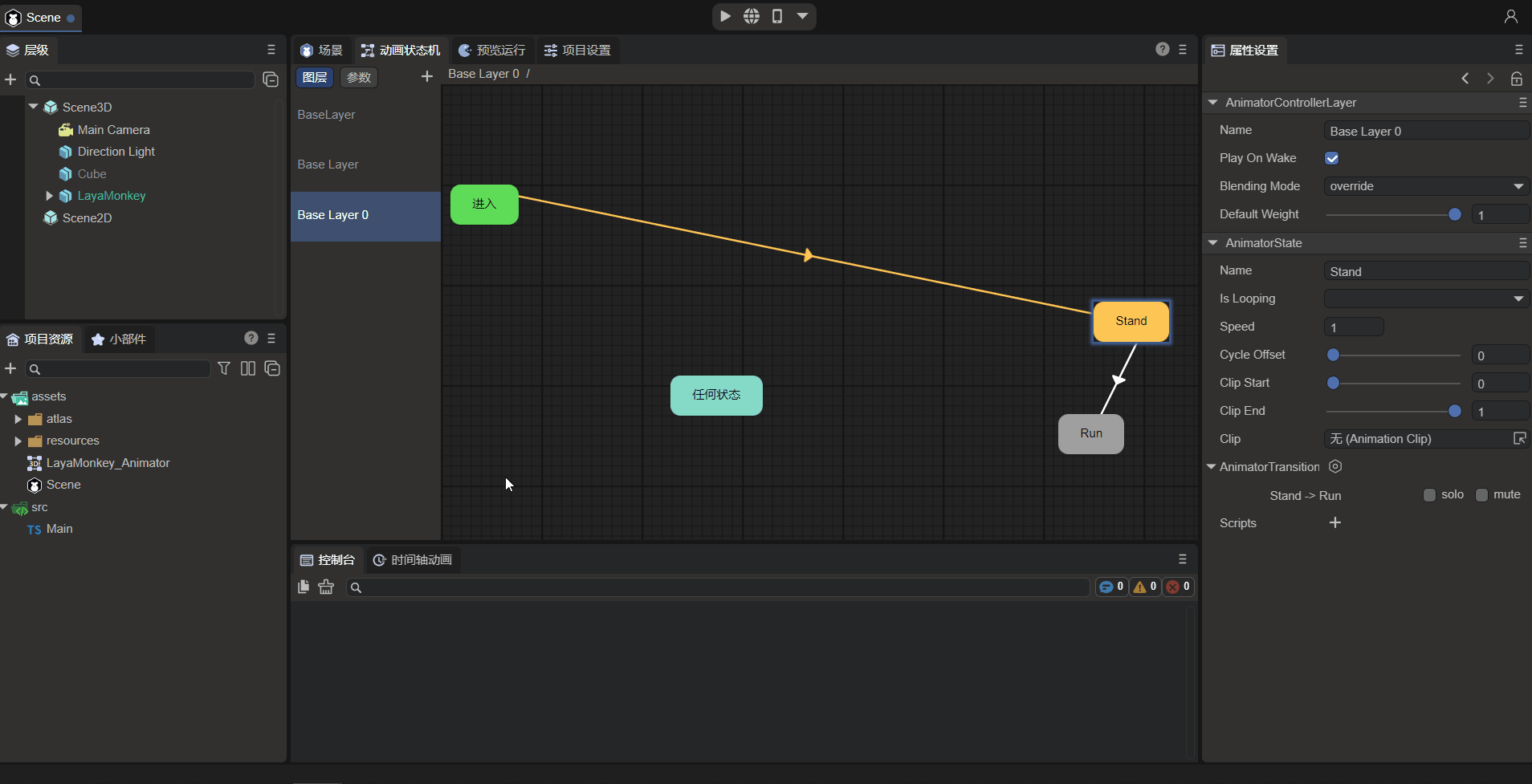Open the filter icon in project assets

(x=224, y=368)
